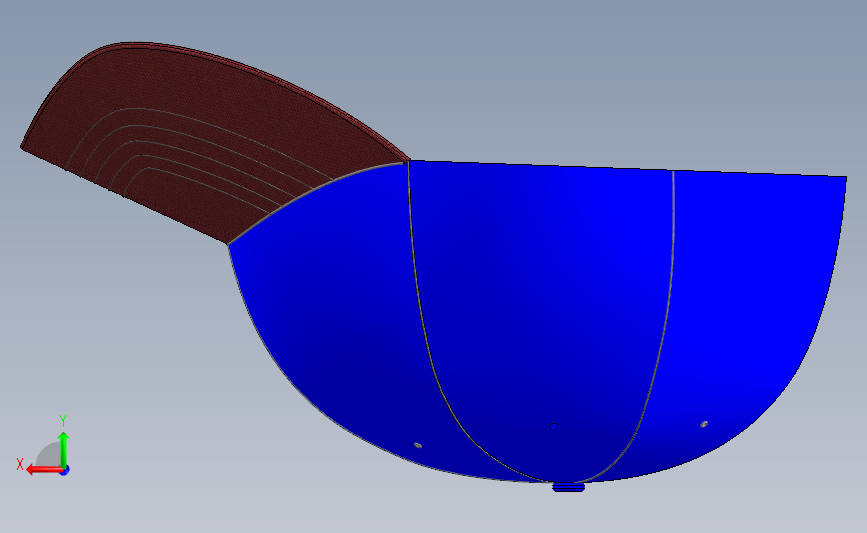Click the green Y axis arrow of the triad
Viewport: 867px width, 533px height.
pyautogui.click(x=64, y=451)
